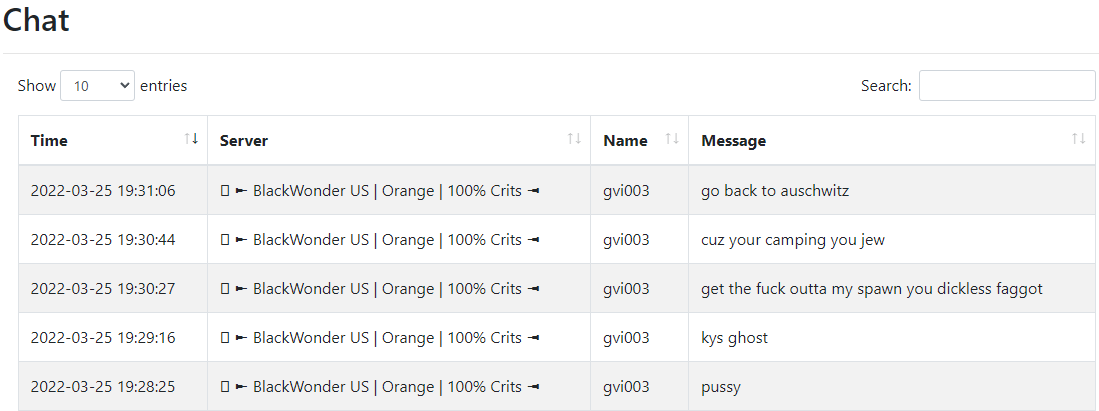The height and width of the screenshot is (411, 1099).
Task: Open the Show entries count dropdown
Action: tap(97, 86)
